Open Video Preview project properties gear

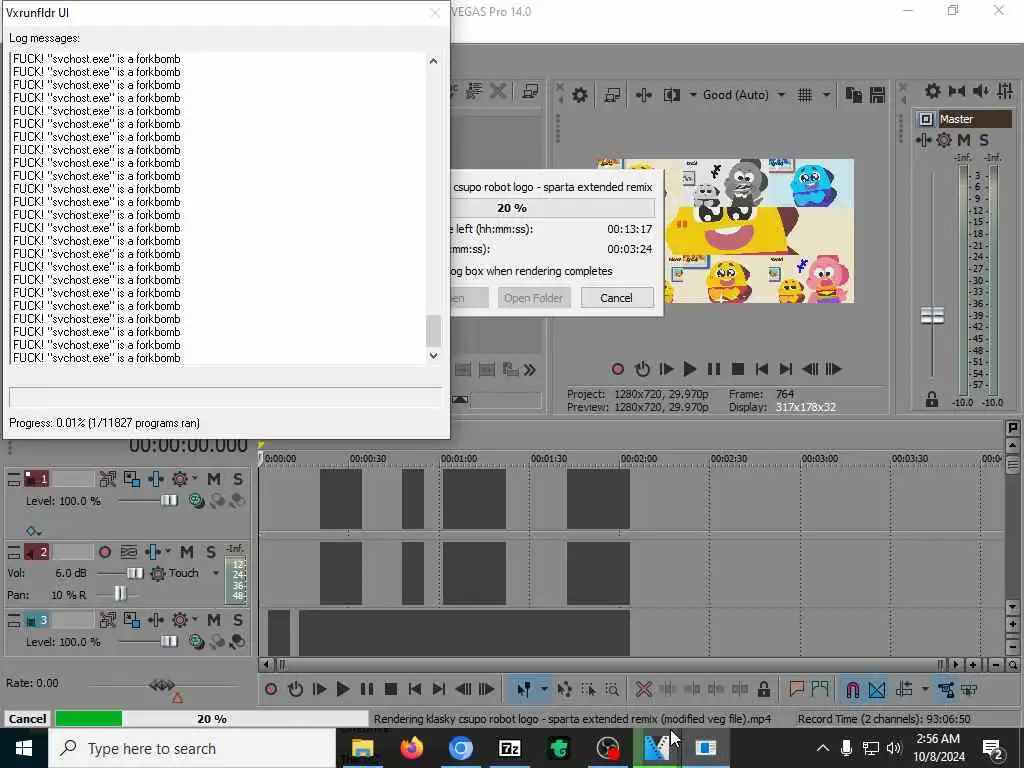point(579,95)
